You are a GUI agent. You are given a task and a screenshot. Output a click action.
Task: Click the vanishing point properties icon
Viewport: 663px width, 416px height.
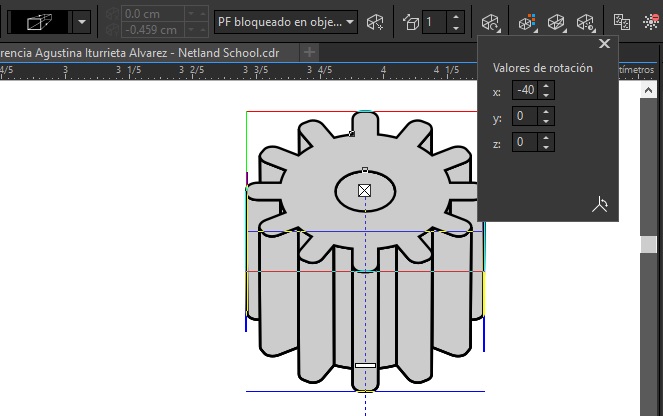pyautogui.click(x=375, y=21)
